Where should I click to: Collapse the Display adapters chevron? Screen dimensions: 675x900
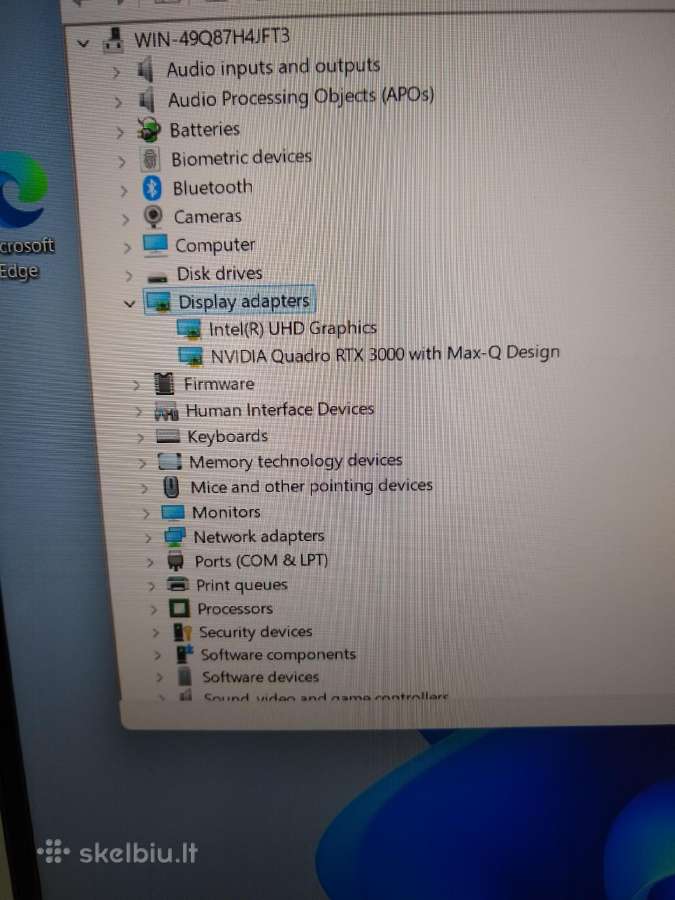click(x=130, y=303)
